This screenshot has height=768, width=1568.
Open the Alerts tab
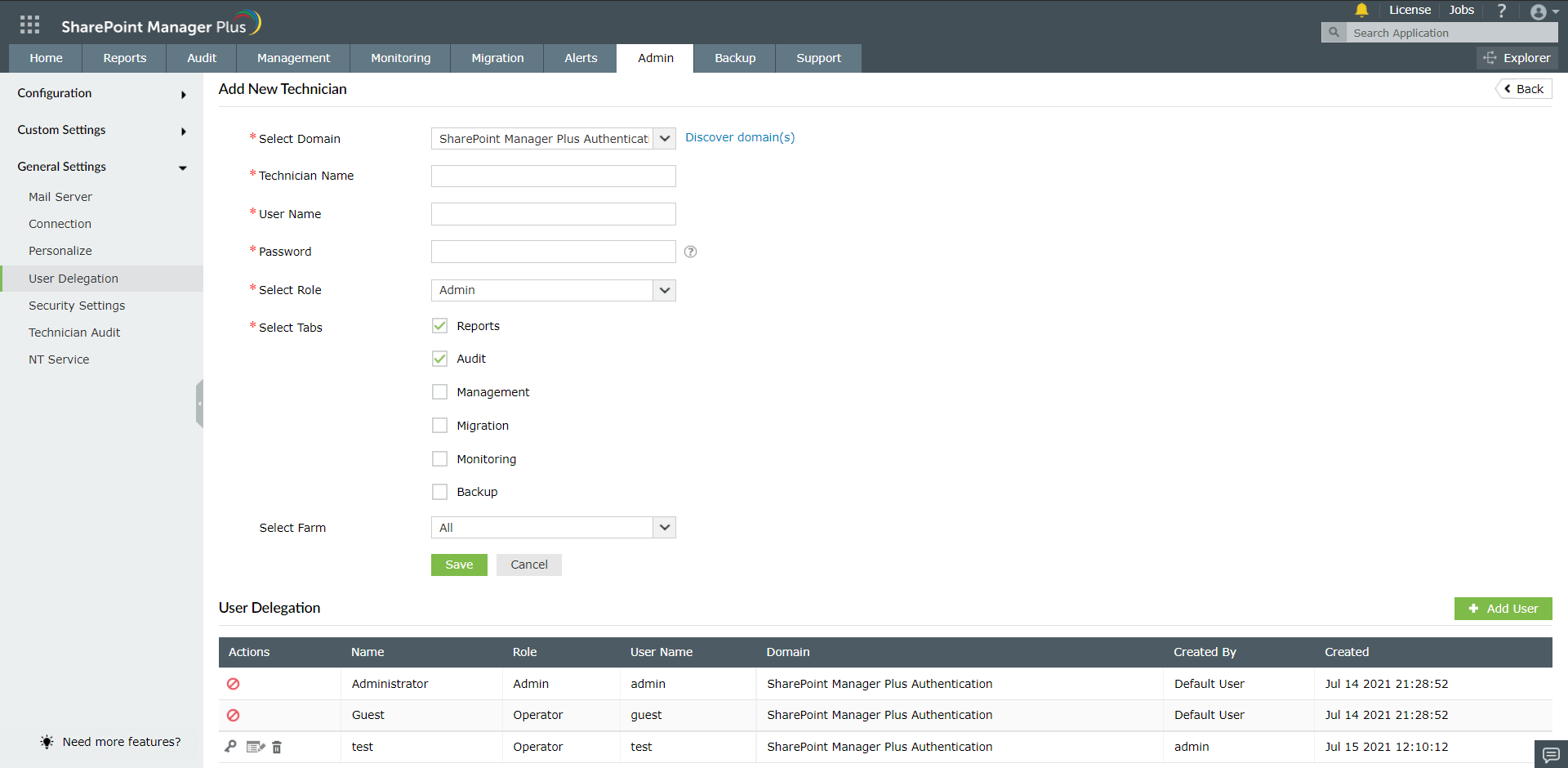coord(581,58)
